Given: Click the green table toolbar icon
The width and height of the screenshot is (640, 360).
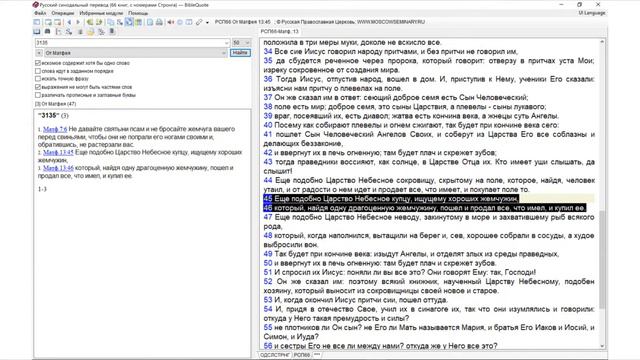Looking at the screenshot, I should [x=138, y=22].
